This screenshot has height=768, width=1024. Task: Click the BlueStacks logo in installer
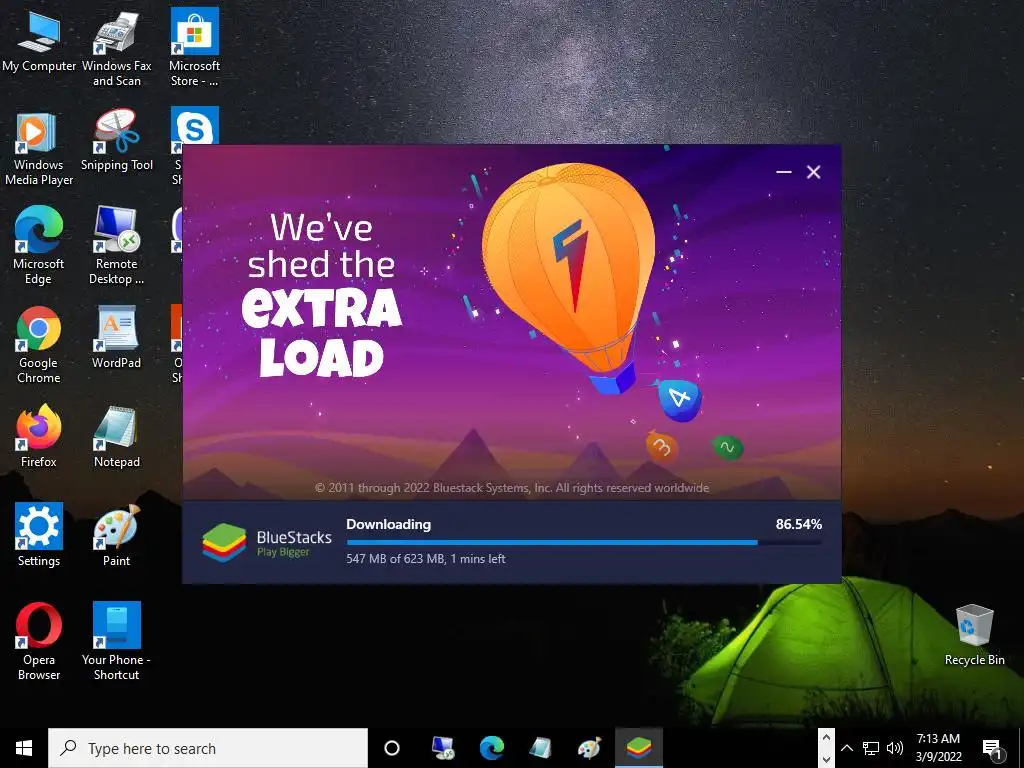(x=224, y=543)
